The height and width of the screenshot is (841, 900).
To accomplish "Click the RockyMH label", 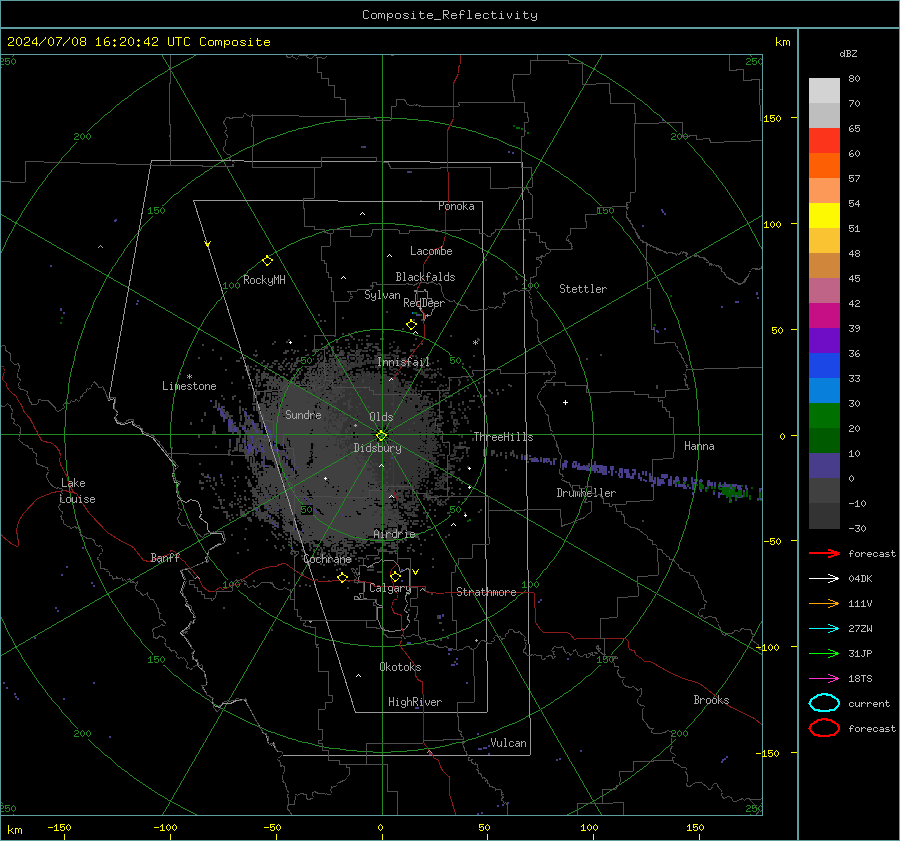I will (x=264, y=280).
